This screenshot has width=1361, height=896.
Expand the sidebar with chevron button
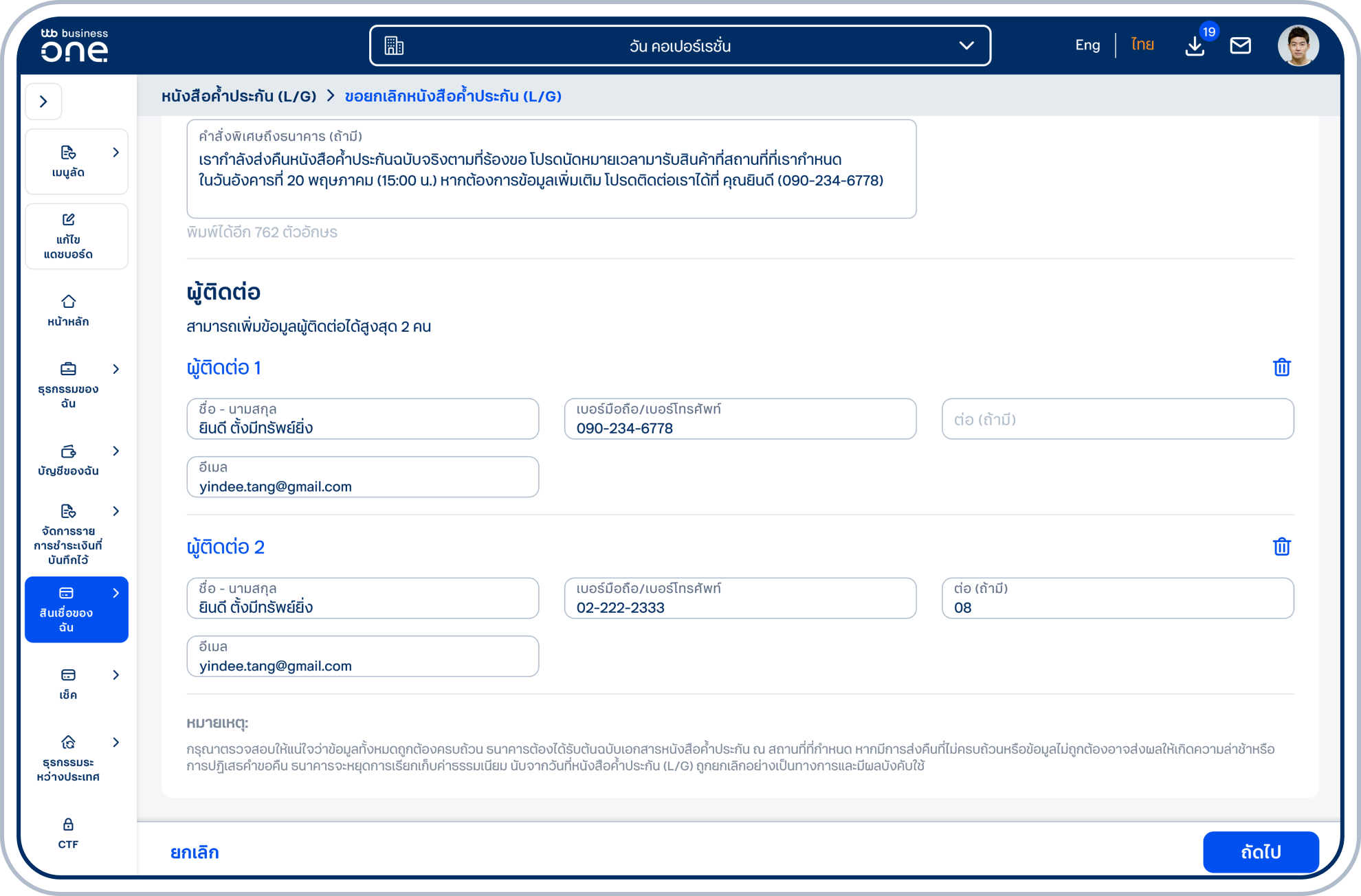(43, 102)
